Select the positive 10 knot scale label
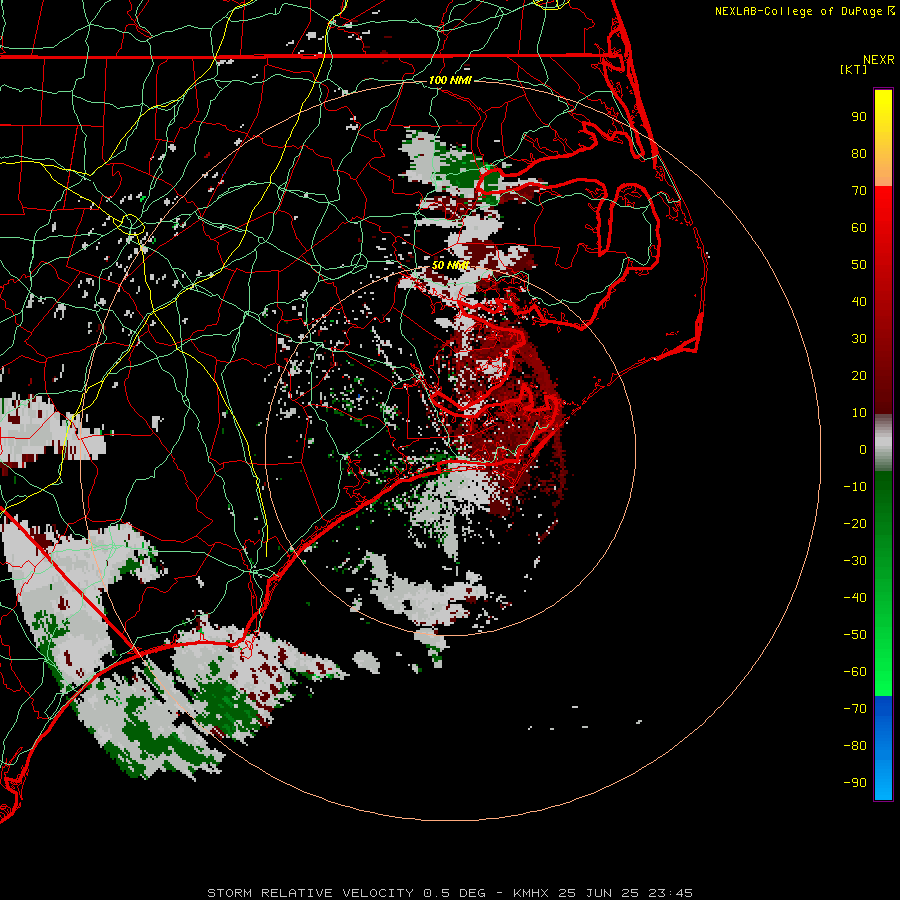Screen dimensions: 900x900 859,413
